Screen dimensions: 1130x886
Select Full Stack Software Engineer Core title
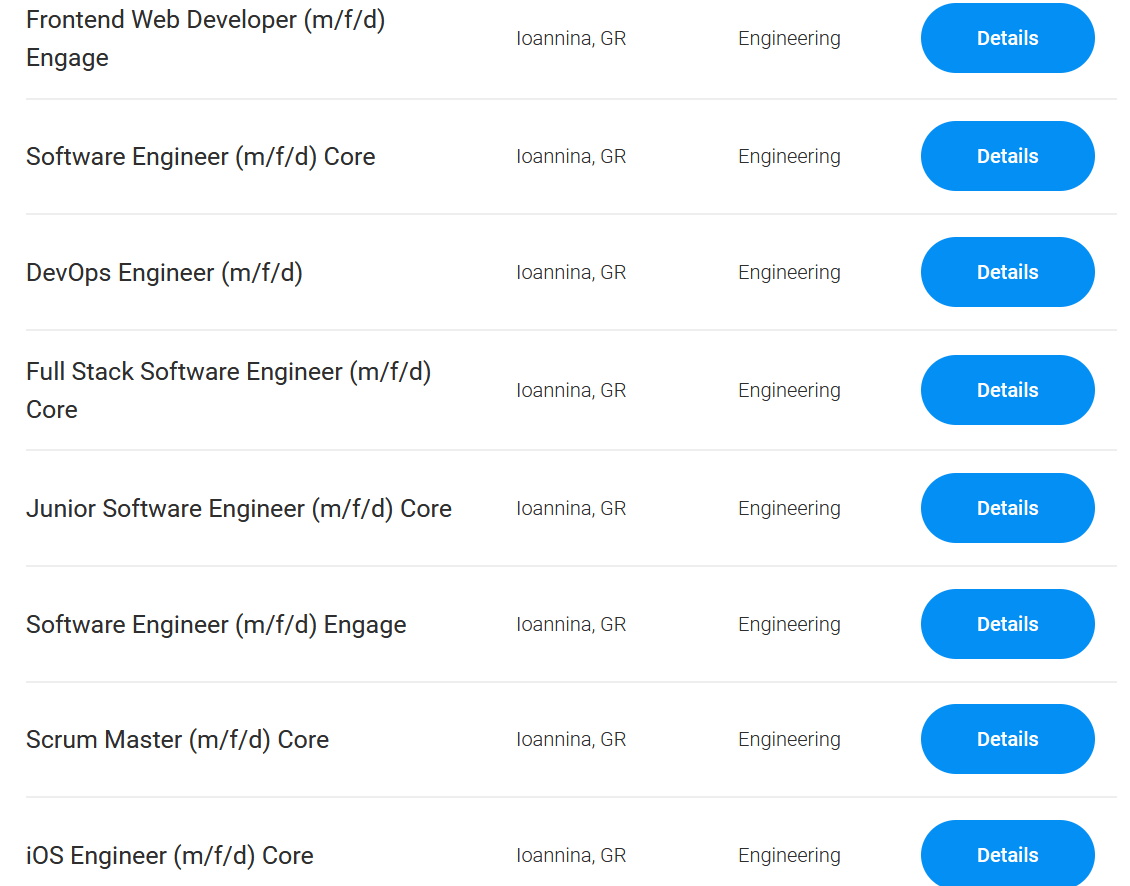click(228, 390)
